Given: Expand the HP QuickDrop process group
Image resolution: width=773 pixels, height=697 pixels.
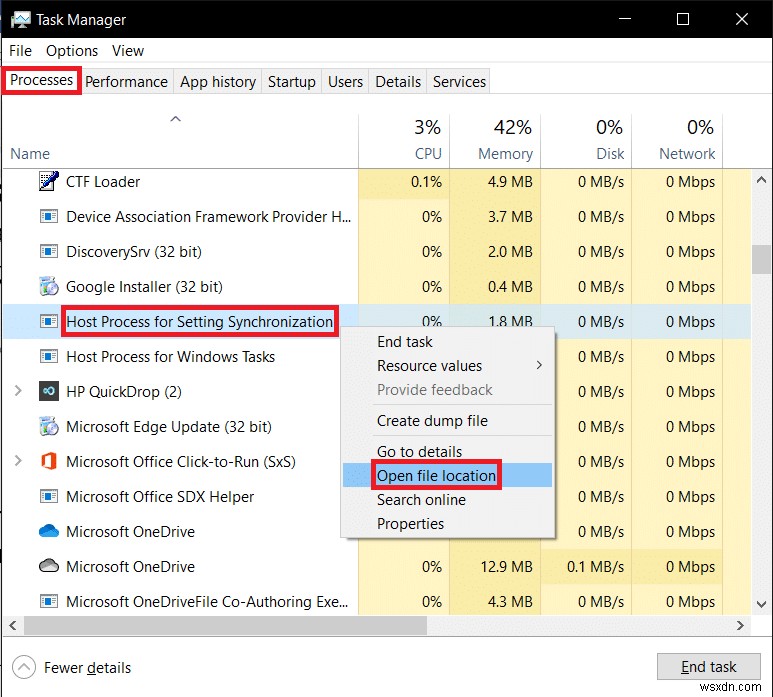Looking at the screenshot, I should click(x=18, y=392).
